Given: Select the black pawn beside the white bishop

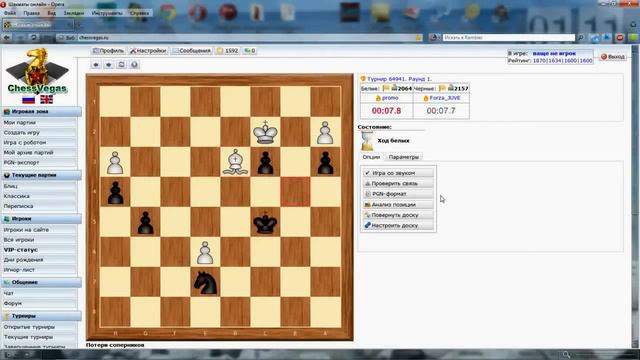Looking at the screenshot, I should click(x=265, y=162).
